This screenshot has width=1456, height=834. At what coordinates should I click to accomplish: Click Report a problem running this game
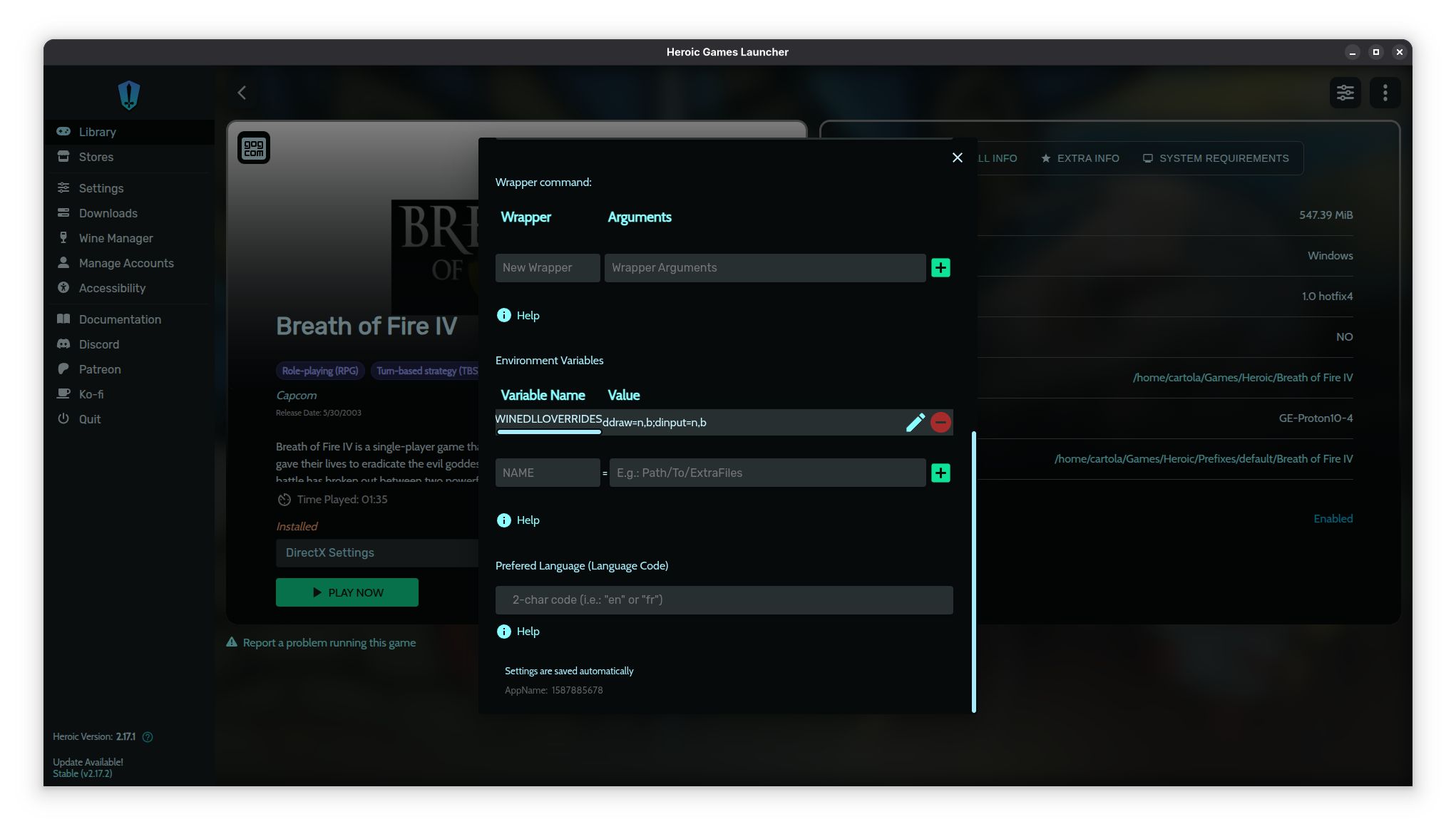(x=329, y=643)
